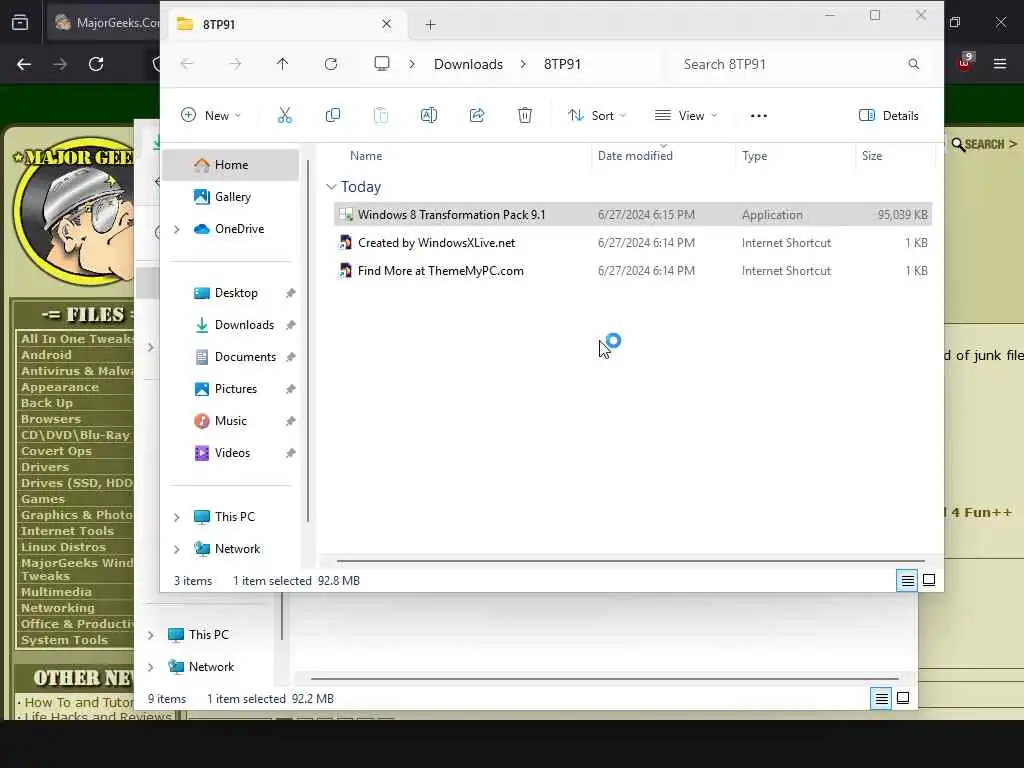Click the Copy icon in toolbar
The height and width of the screenshot is (768, 1024).
(x=332, y=116)
